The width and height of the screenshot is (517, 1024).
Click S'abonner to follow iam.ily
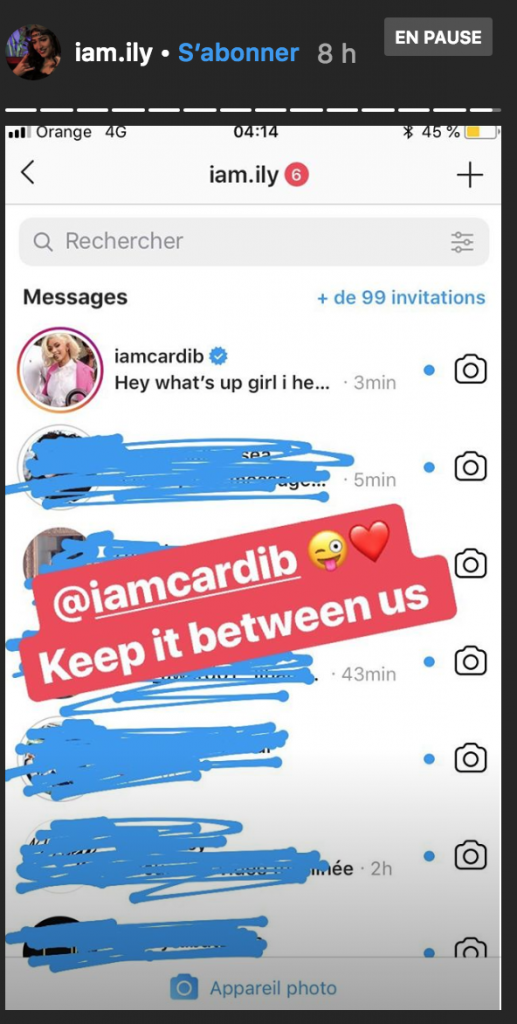click(x=238, y=53)
